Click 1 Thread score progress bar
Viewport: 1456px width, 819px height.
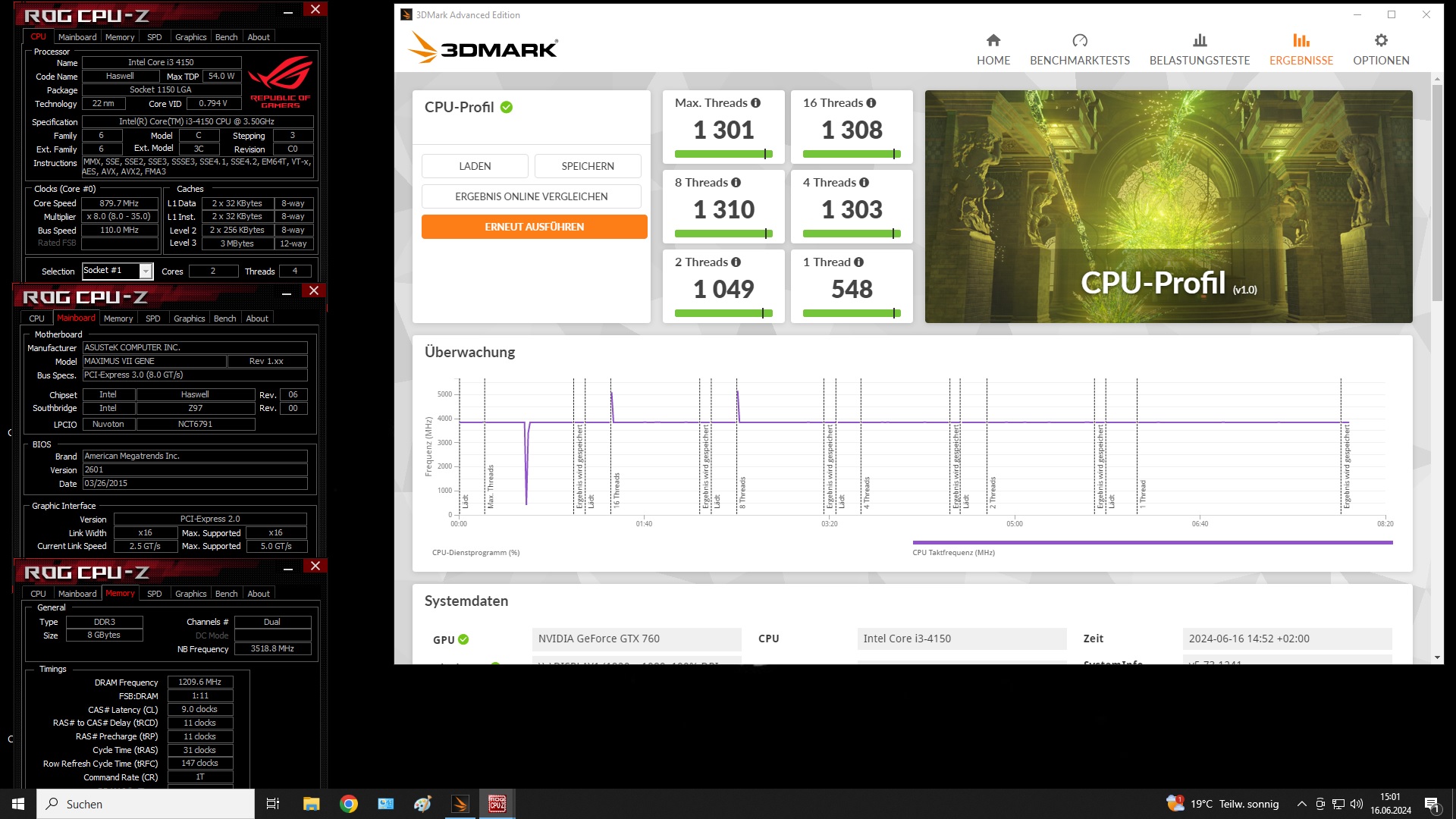(852, 313)
